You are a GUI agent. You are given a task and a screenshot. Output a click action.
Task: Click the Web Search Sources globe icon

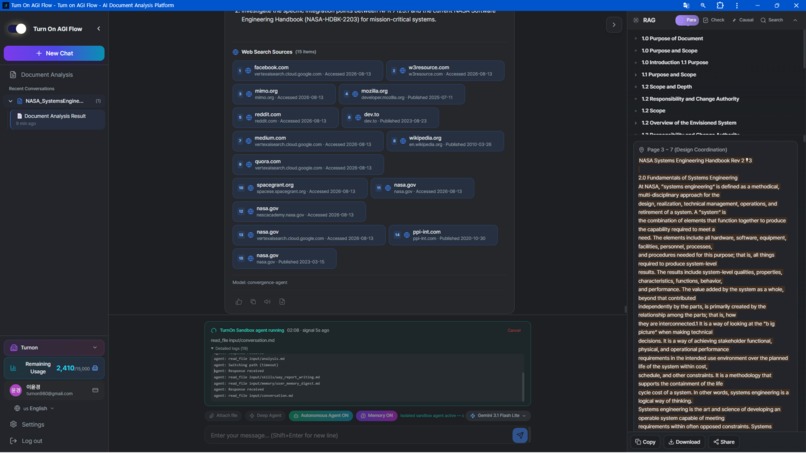[235, 52]
